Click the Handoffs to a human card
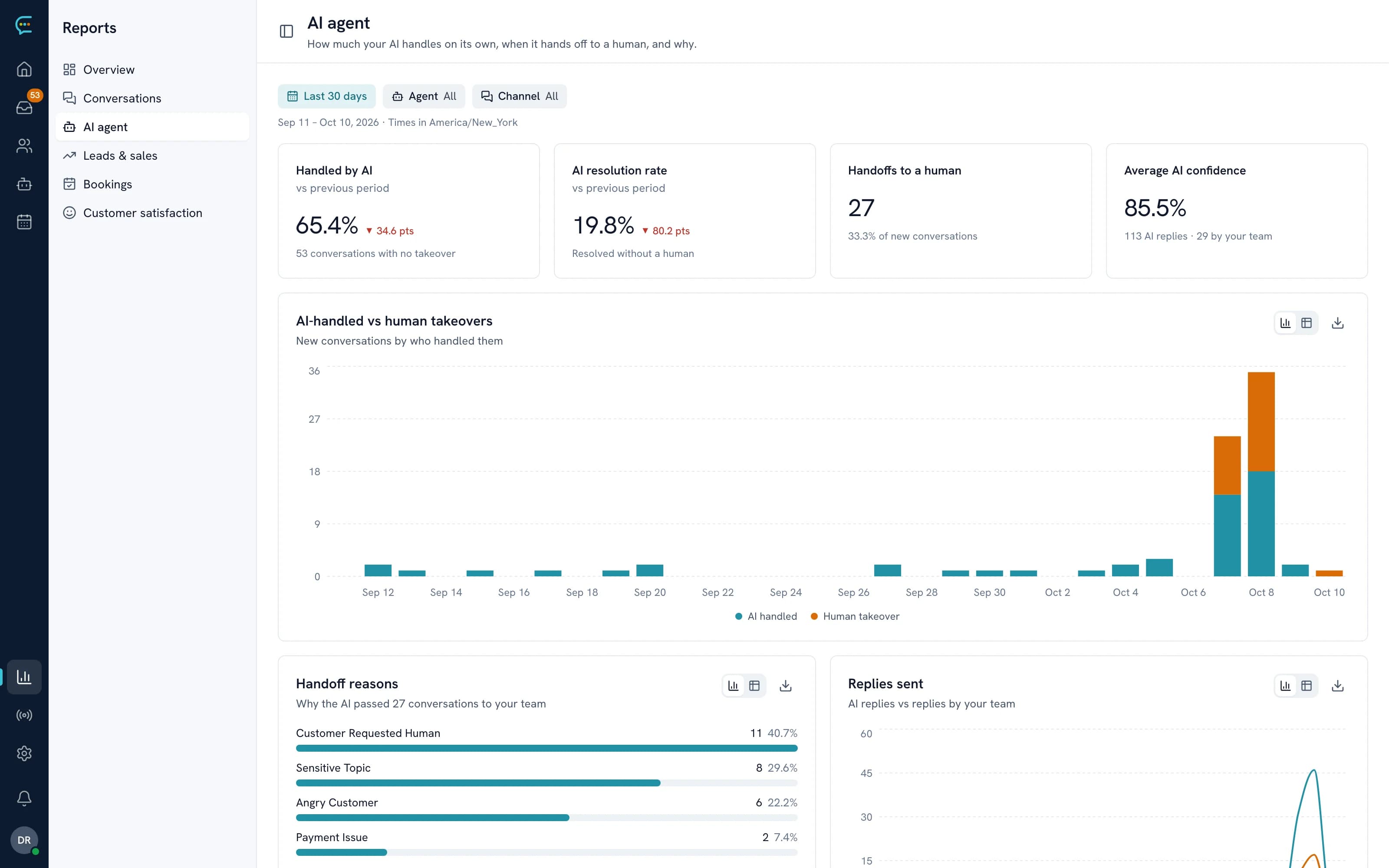 [960, 210]
